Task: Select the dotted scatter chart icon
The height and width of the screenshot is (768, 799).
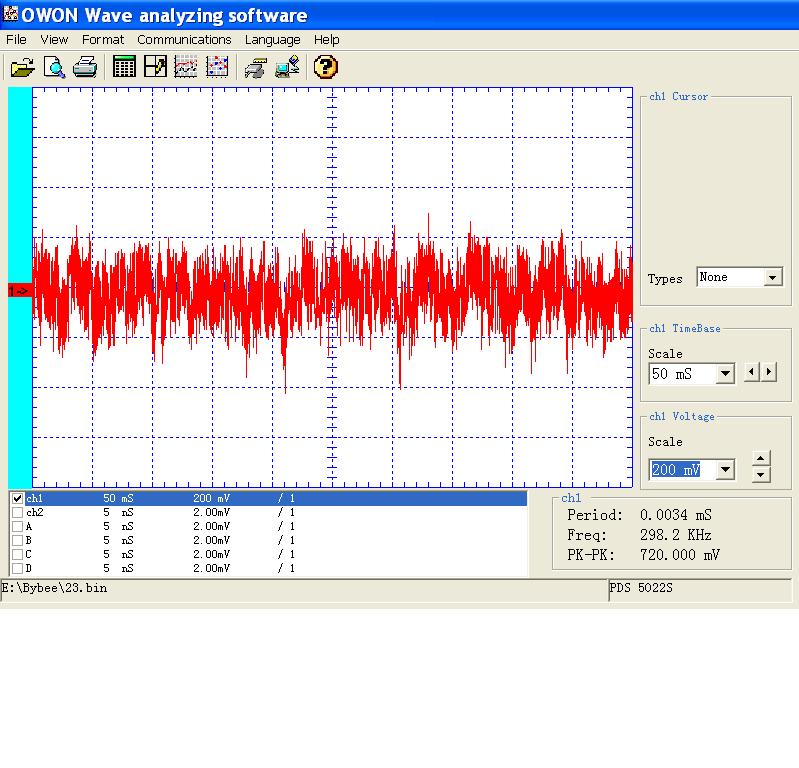Action: (x=217, y=67)
